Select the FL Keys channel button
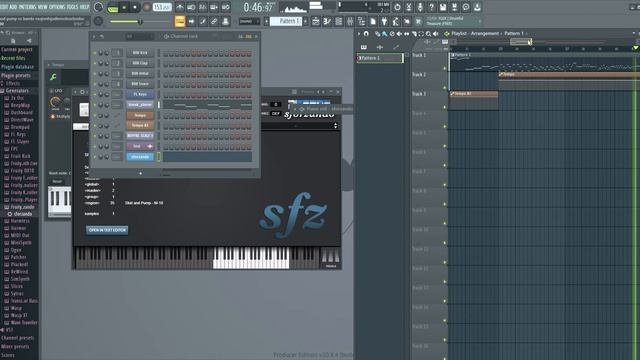 140,94
